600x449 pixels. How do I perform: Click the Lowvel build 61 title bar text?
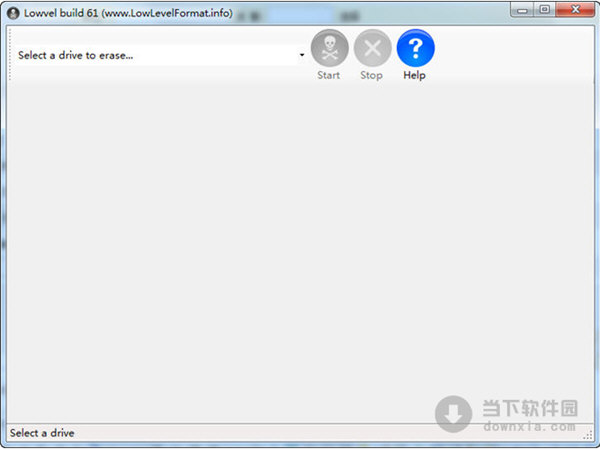(x=128, y=12)
